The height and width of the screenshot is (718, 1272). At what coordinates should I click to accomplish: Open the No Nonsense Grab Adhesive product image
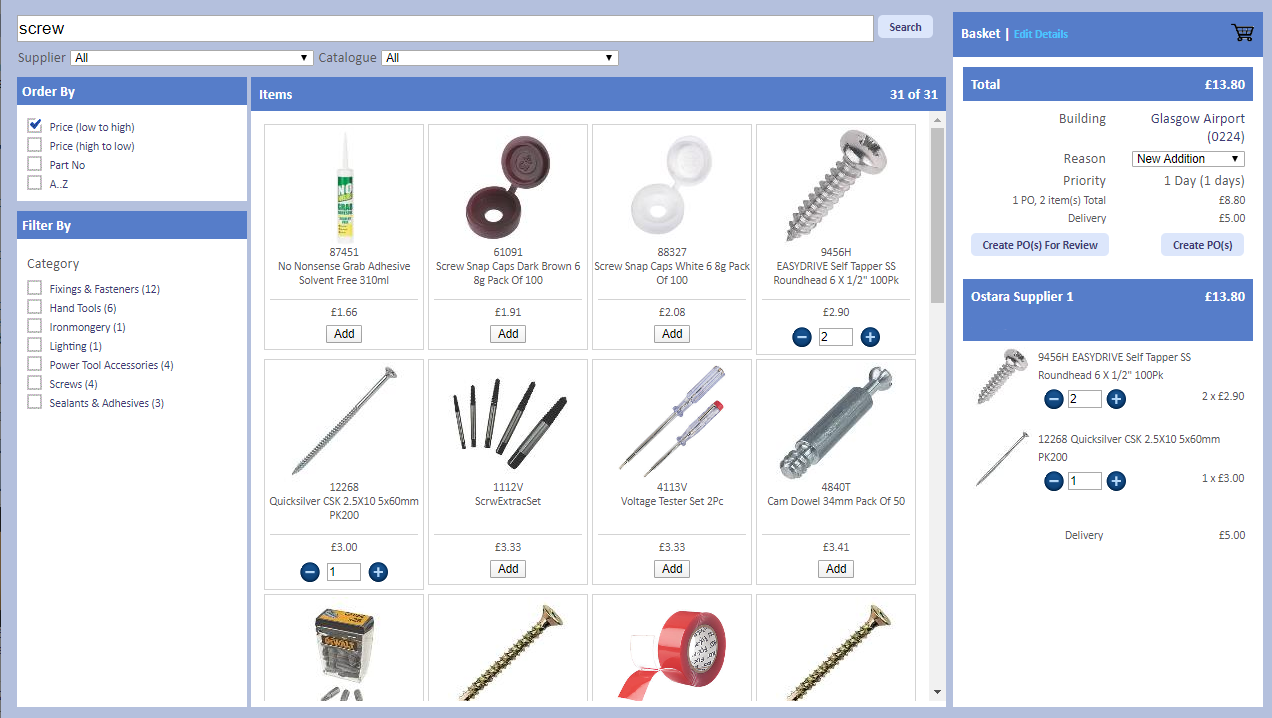click(344, 185)
